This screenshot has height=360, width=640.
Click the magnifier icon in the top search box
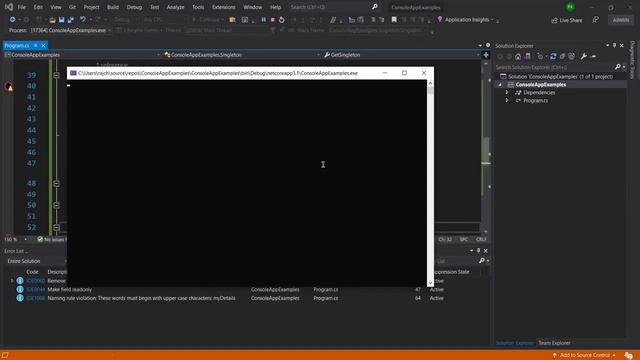(375, 7)
